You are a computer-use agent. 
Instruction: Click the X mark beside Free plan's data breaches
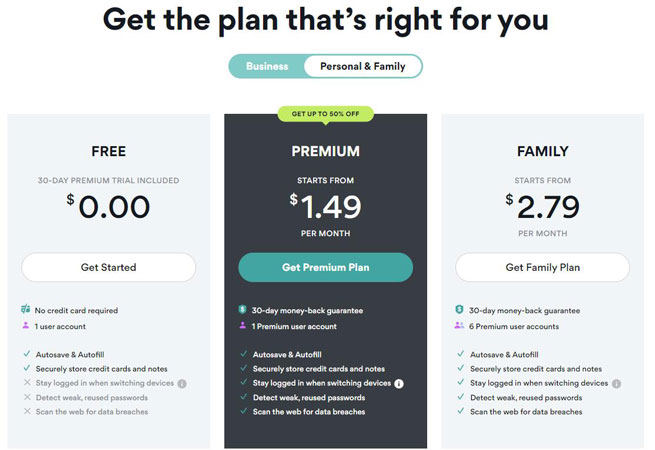pyautogui.click(x=26, y=412)
